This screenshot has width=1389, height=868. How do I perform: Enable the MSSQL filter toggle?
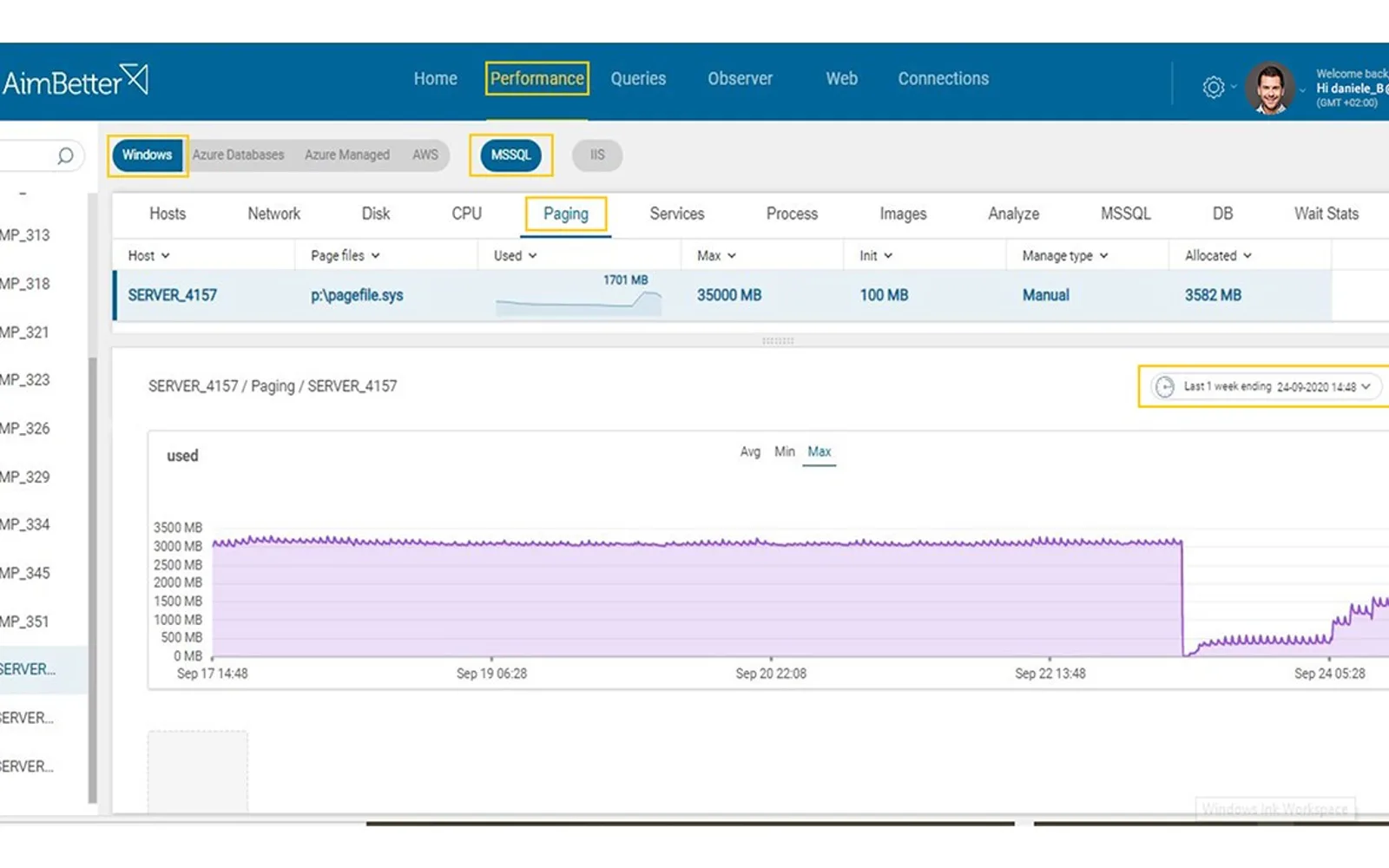point(510,155)
